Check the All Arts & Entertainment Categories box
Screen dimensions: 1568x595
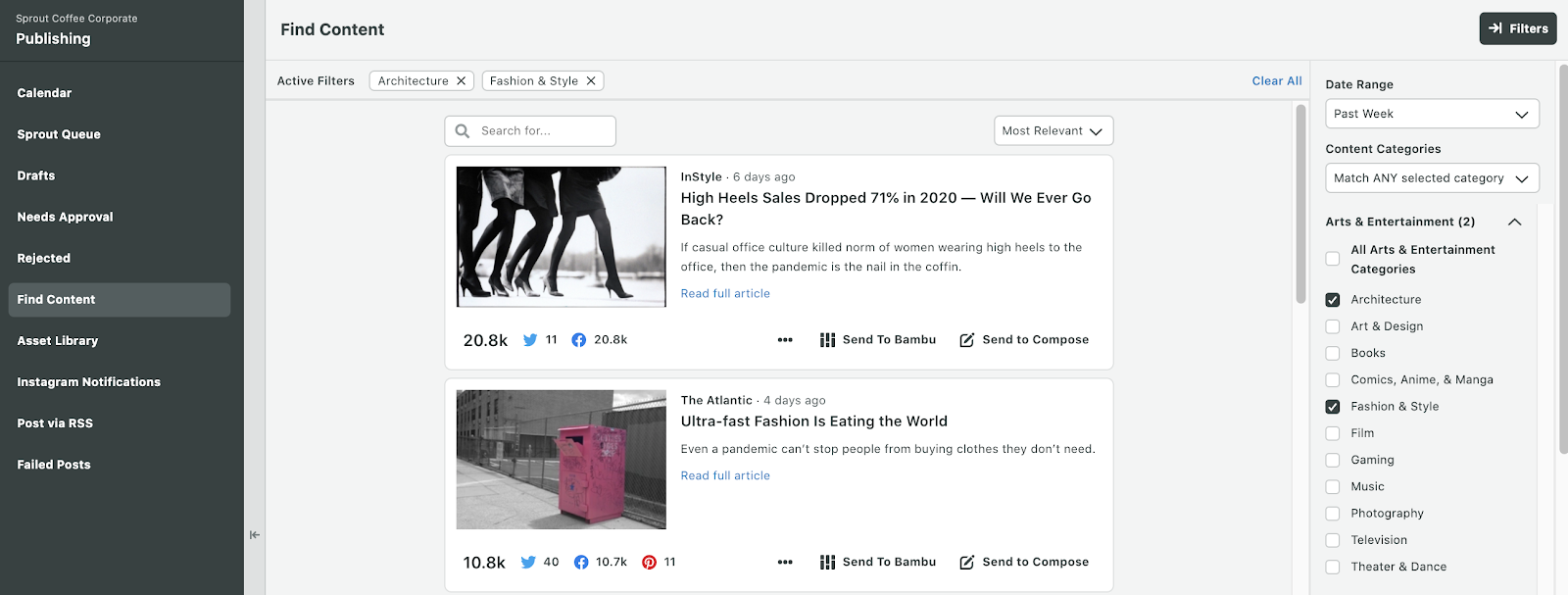tap(1333, 259)
